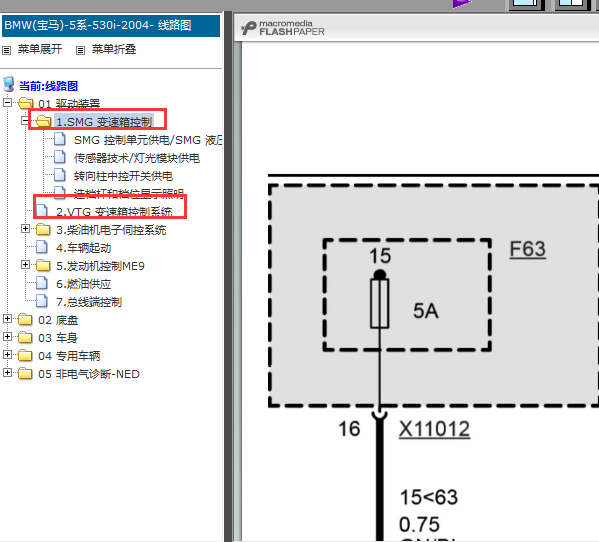Select the 04 专用车辆 label

(69, 356)
